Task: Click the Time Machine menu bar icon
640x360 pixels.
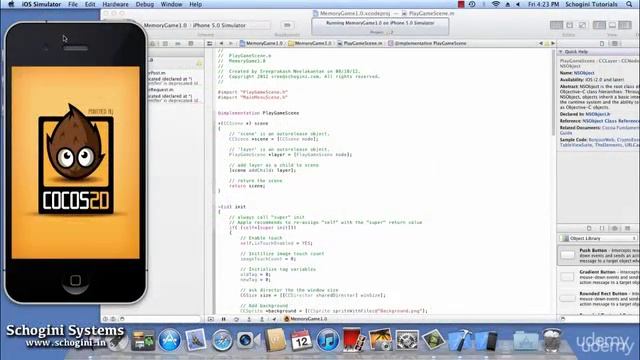Action: point(472,4)
